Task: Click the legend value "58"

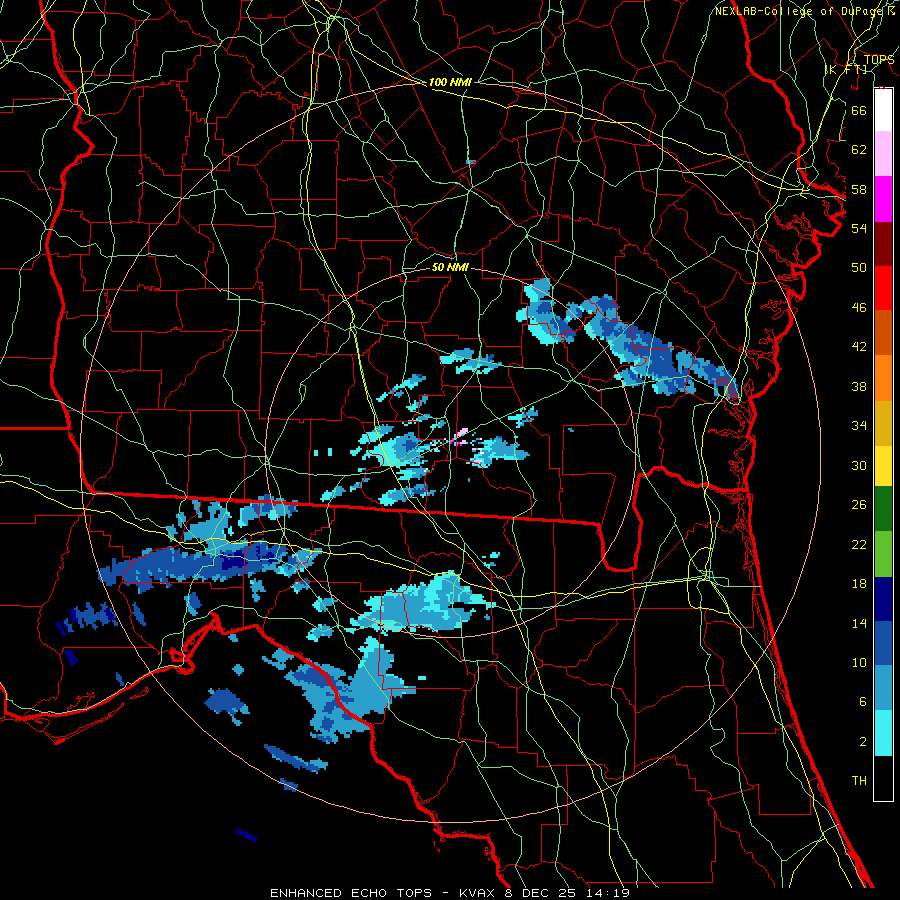Action: coord(859,189)
